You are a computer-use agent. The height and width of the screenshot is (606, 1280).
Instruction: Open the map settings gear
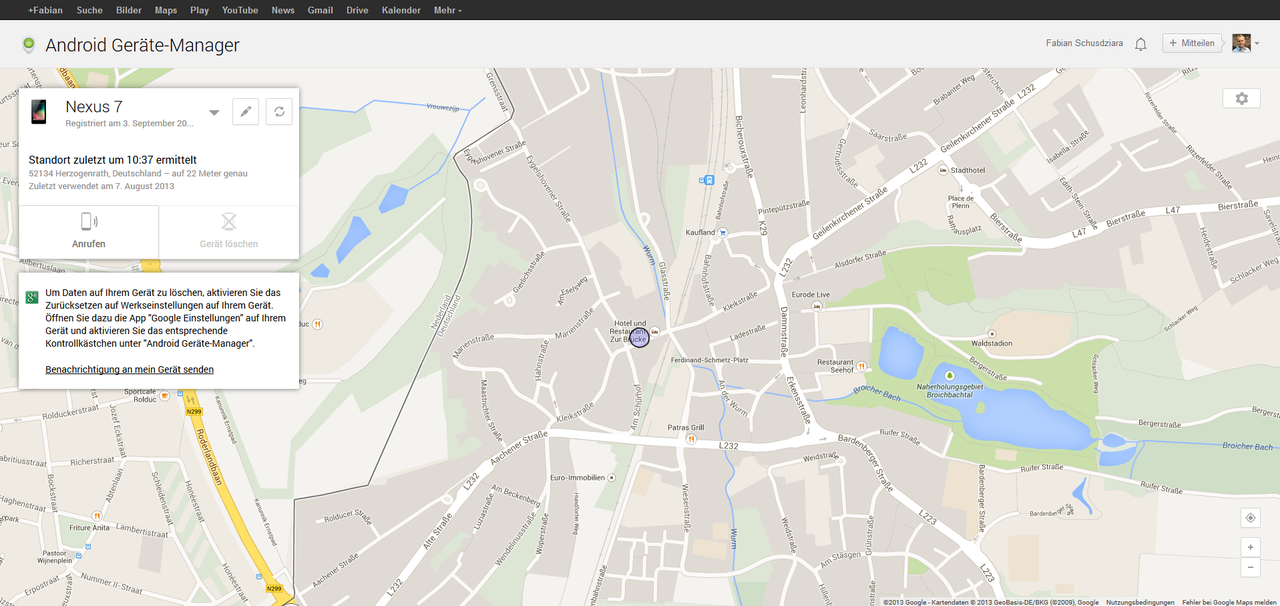click(x=1241, y=98)
